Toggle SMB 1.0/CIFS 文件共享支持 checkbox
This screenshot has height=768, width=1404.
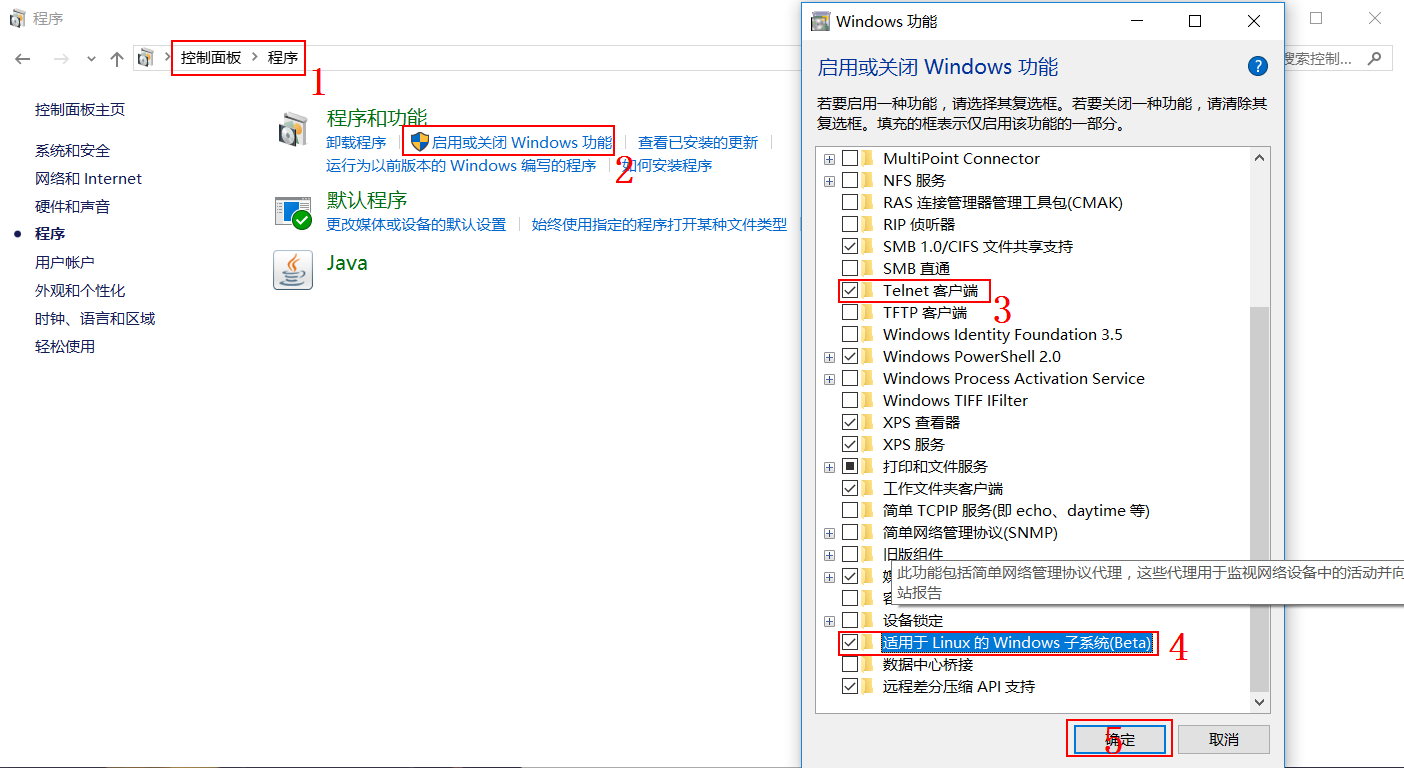(x=850, y=246)
